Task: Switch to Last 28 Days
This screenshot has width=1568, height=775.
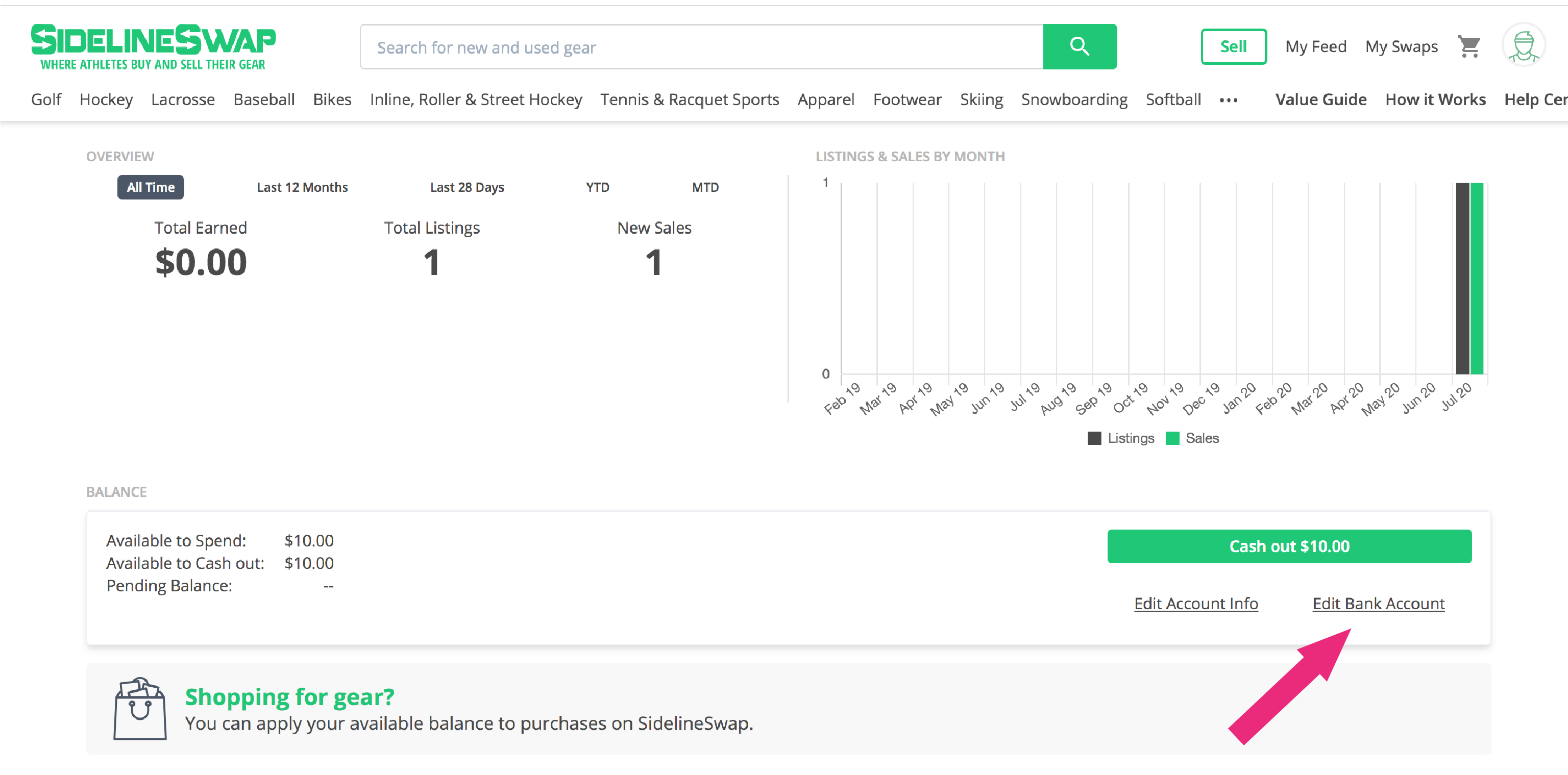Action: 467,187
